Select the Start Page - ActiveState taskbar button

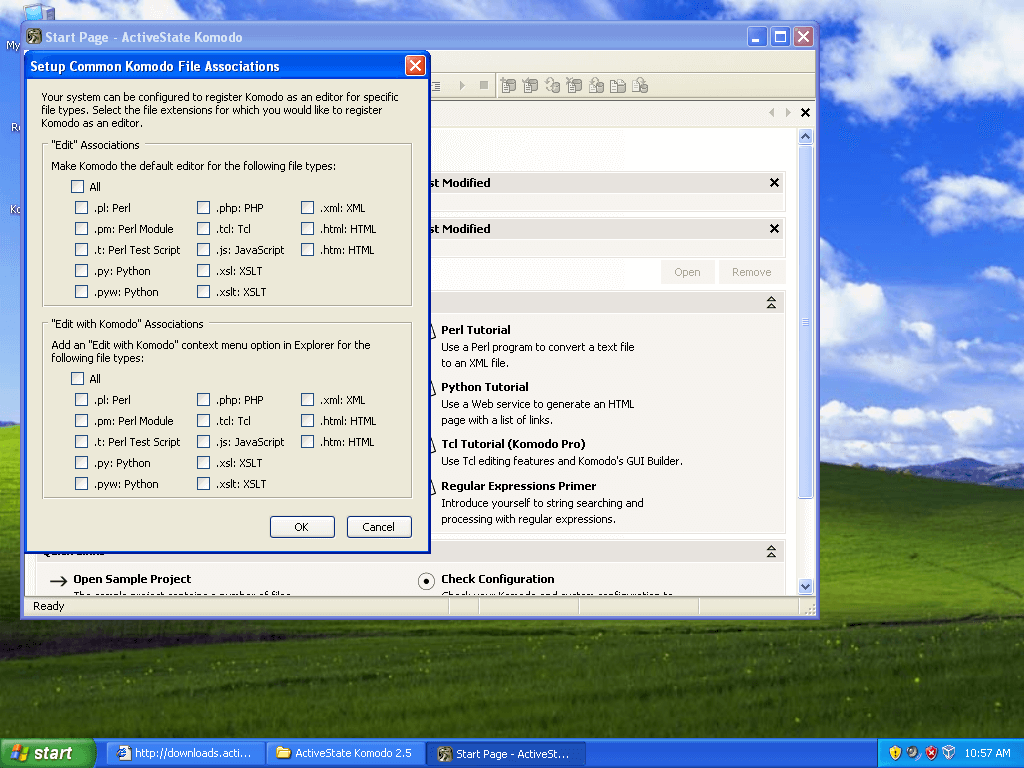(505, 753)
